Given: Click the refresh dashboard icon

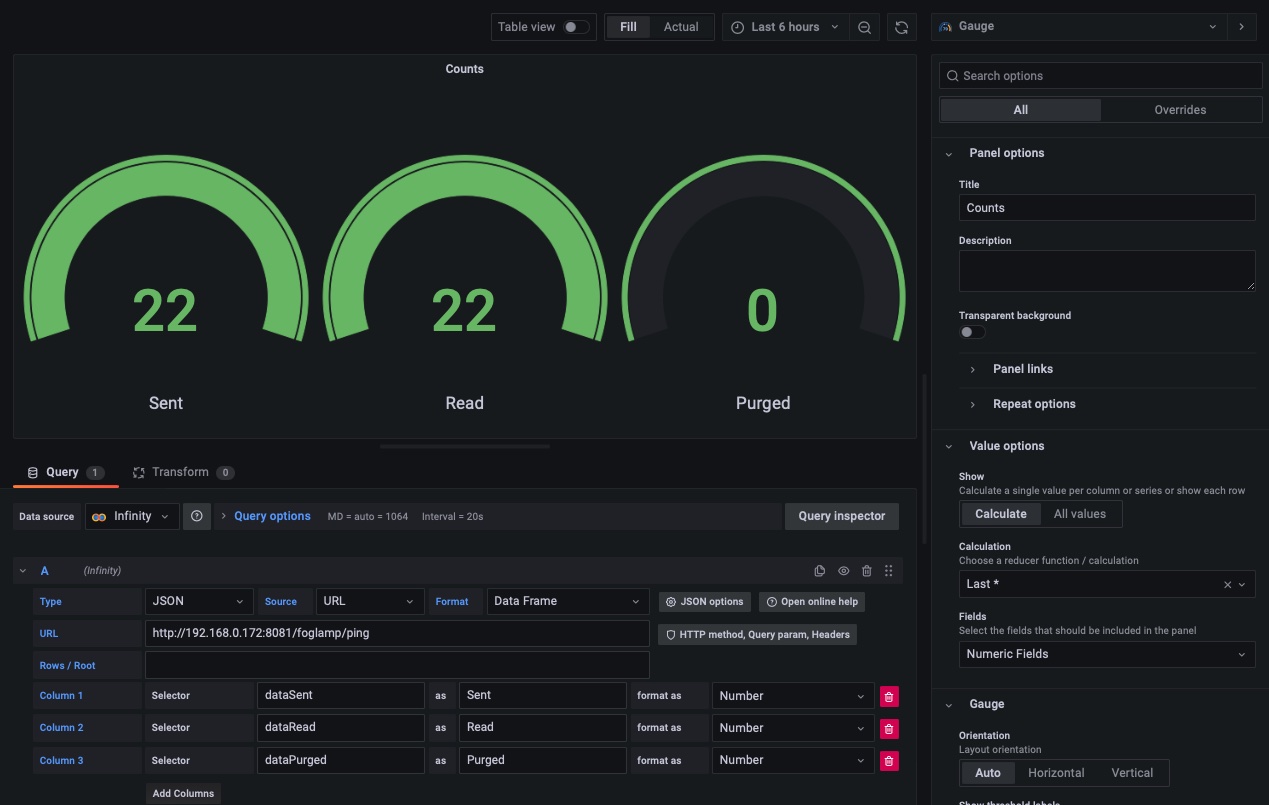Looking at the screenshot, I should (902, 27).
